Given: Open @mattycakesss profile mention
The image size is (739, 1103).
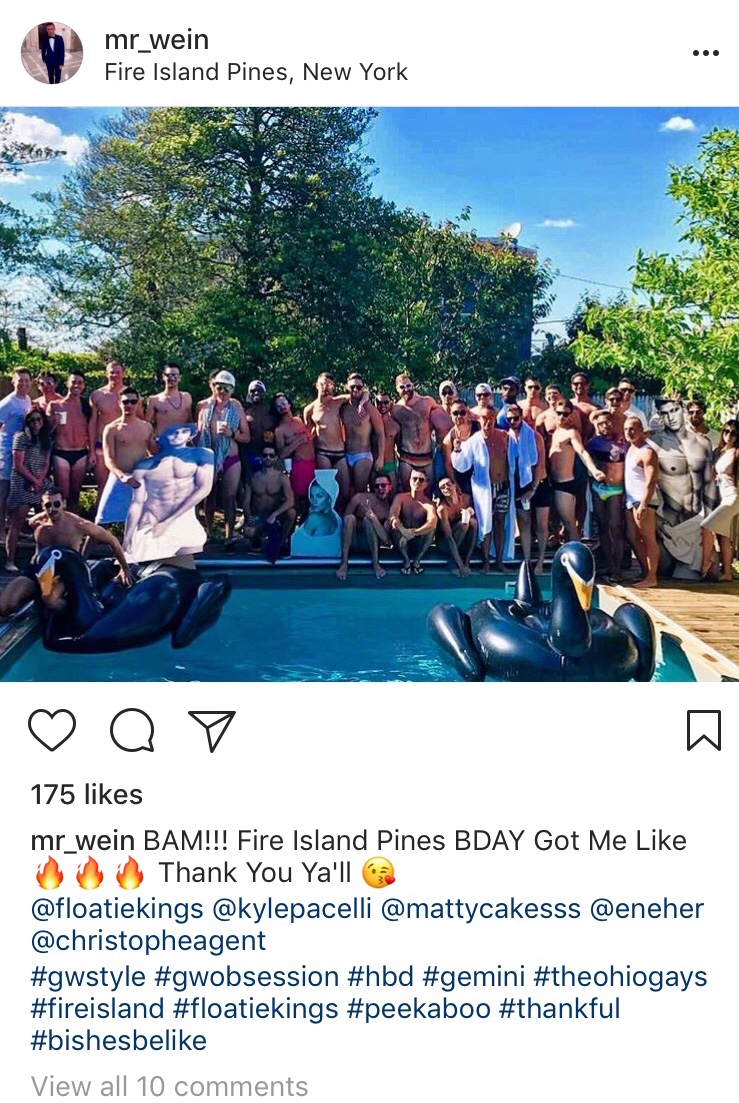Looking at the screenshot, I should 480,909.
